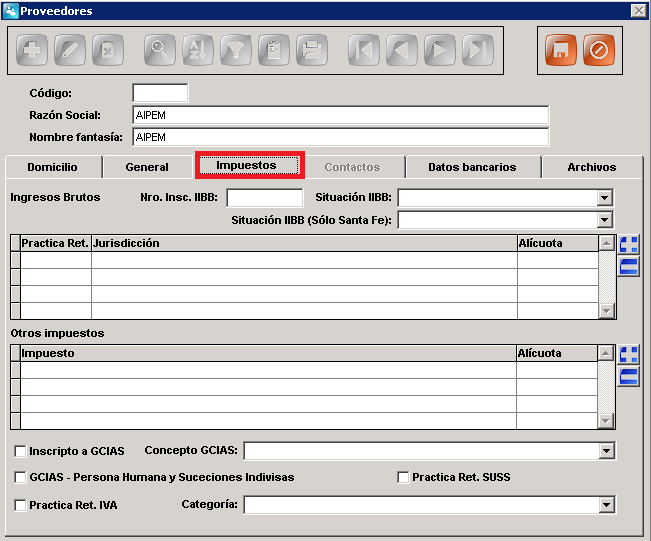Click the delete record document icon

tap(108, 50)
